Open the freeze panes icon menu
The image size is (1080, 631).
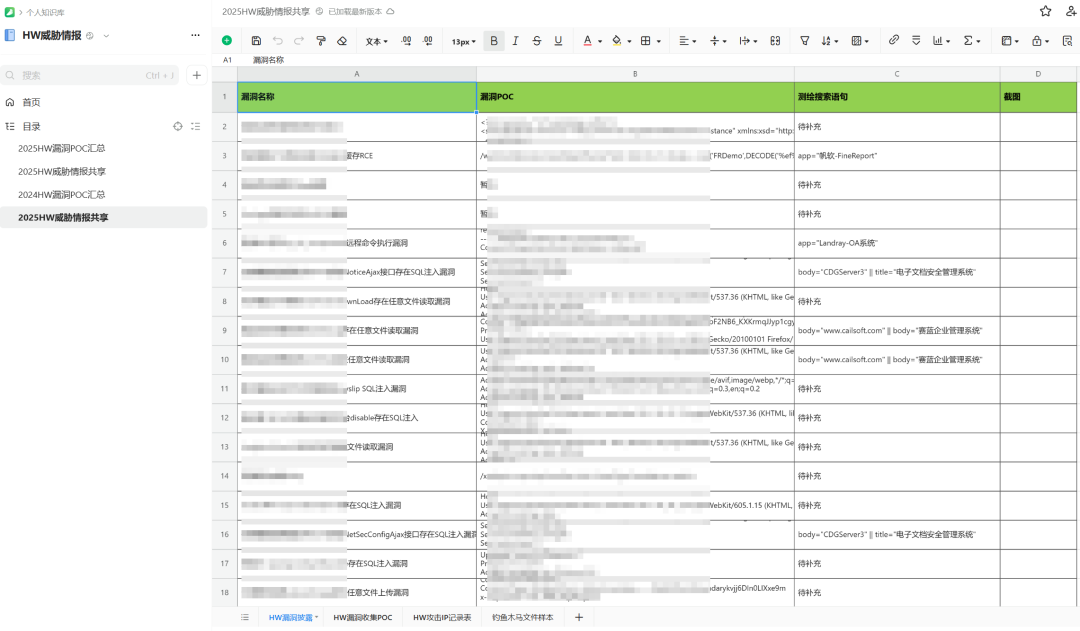(x=1010, y=41)
